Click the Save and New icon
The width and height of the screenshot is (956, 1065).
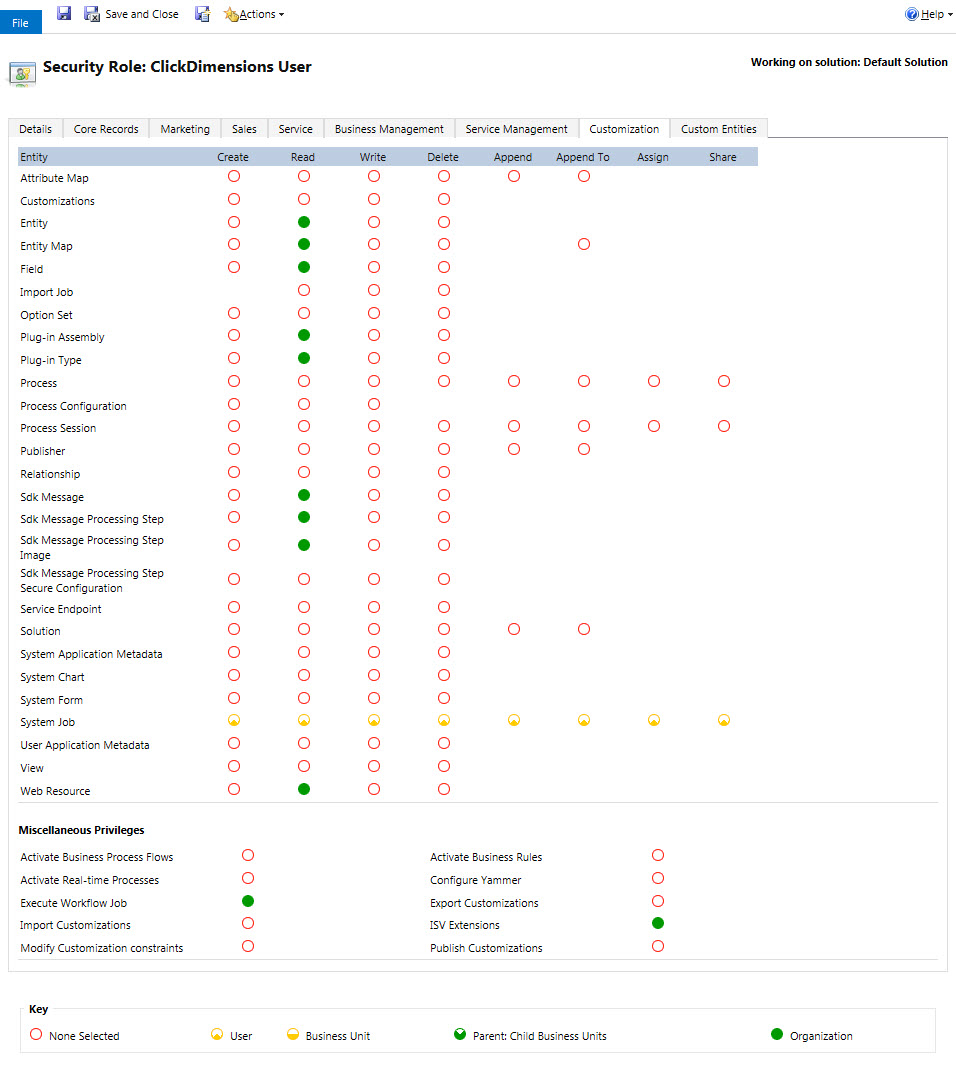(203, 13)
